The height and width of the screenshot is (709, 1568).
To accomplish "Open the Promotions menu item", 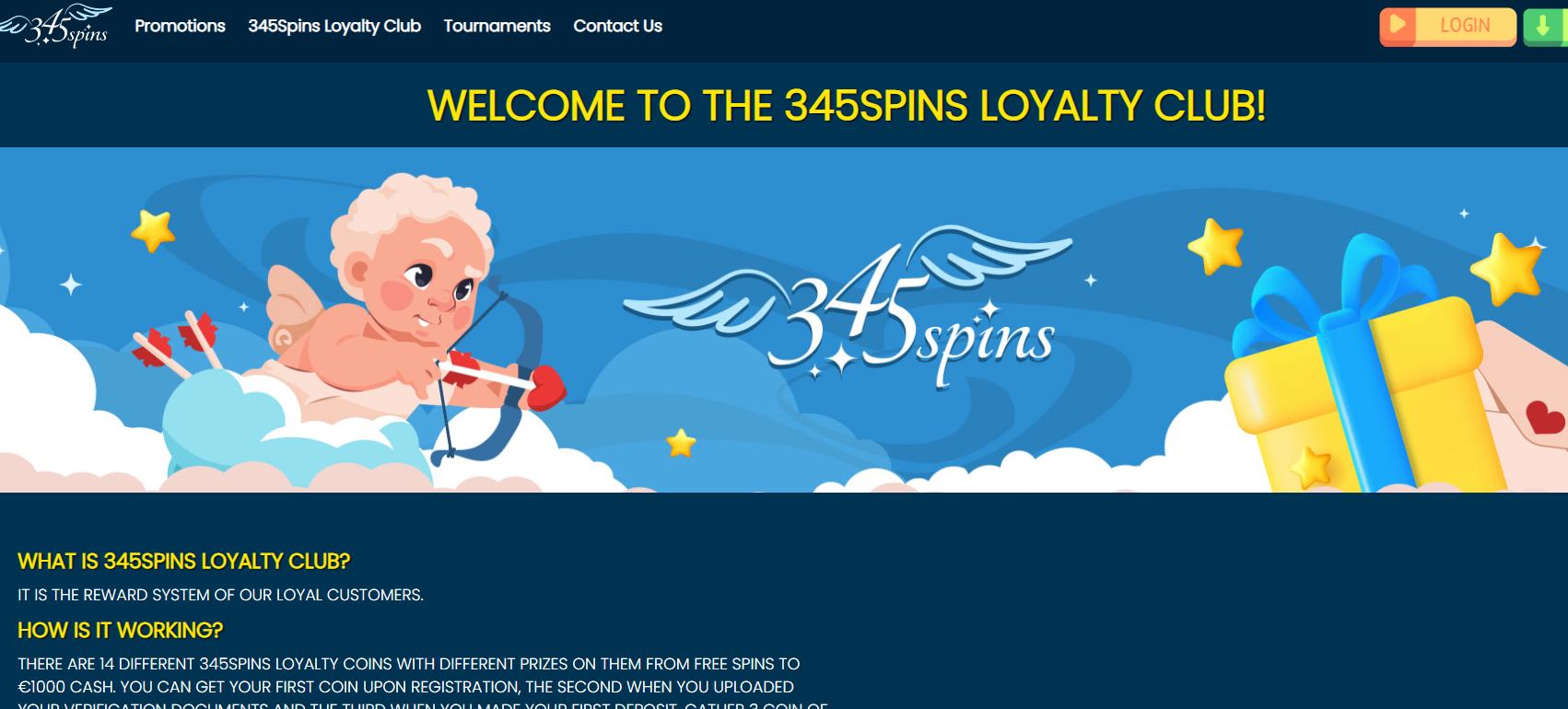I will [x=180, y=26].
